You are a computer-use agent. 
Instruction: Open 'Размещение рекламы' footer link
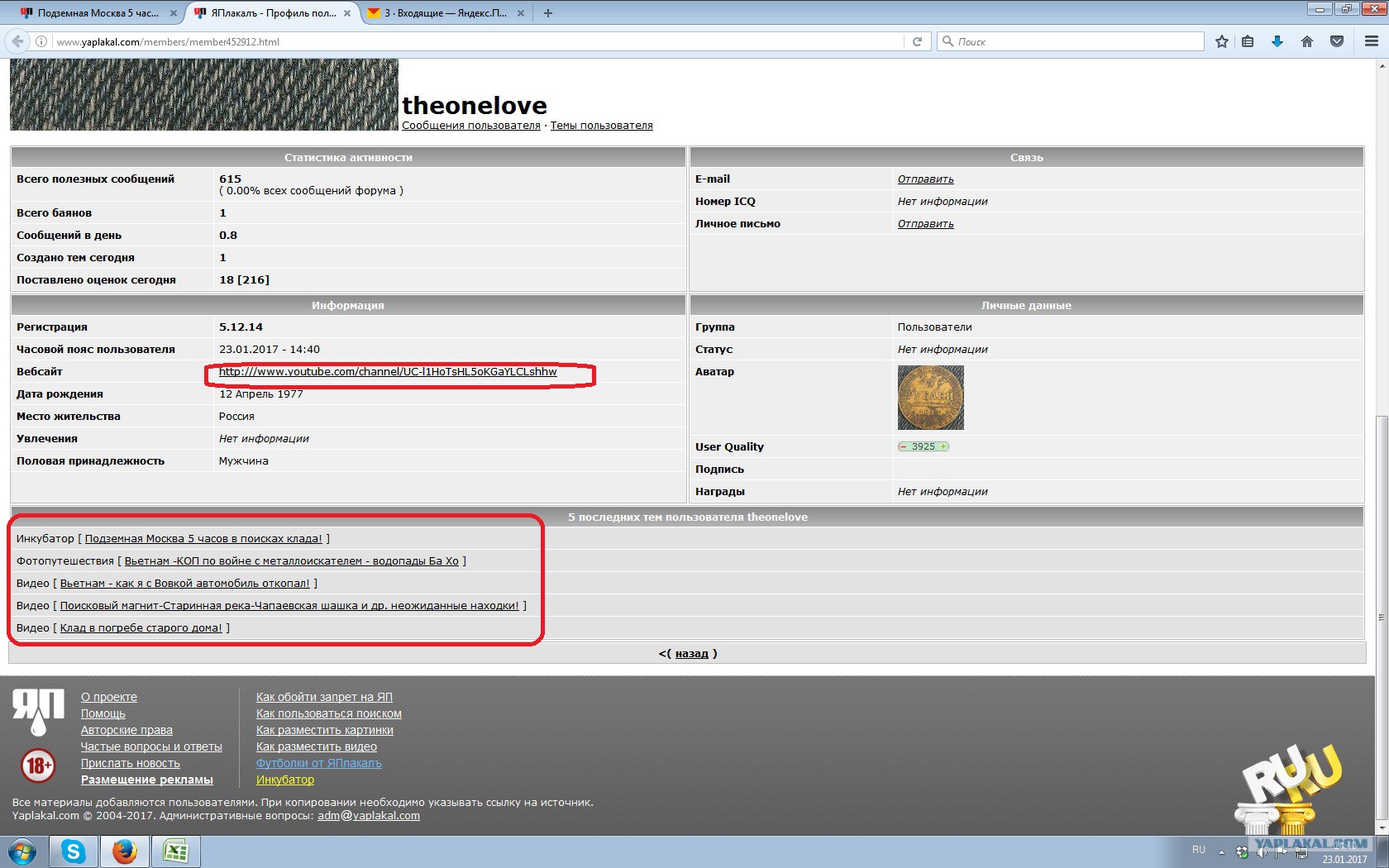pyautogui.click(x=147, y=780)
